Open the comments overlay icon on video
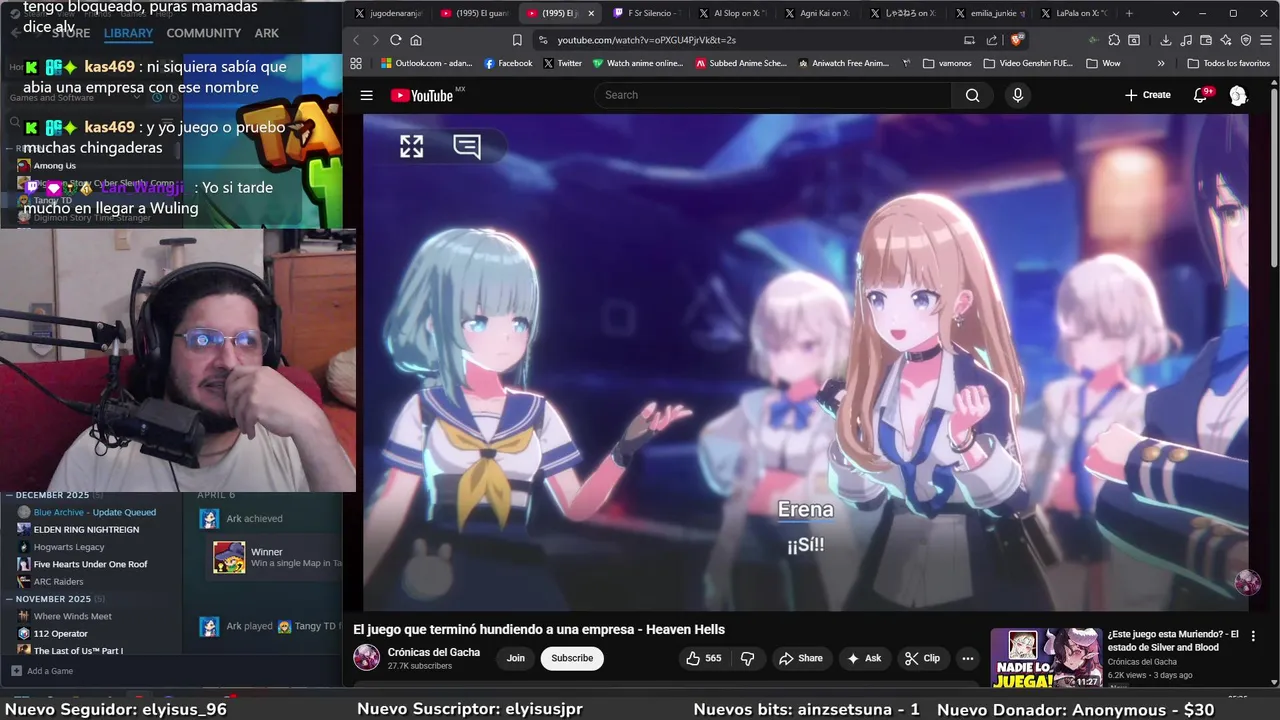1280x720 pixels. 466,147
